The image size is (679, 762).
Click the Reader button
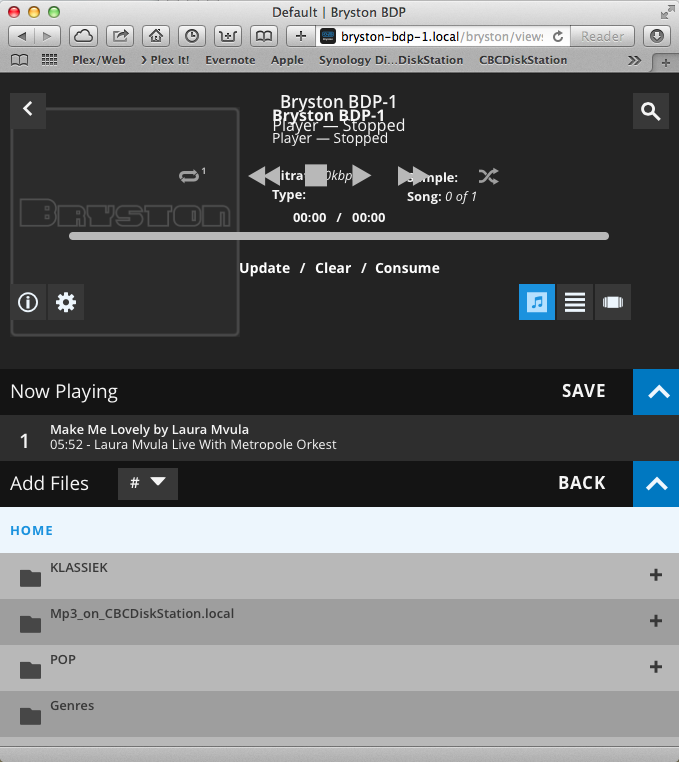click(602, 36)
